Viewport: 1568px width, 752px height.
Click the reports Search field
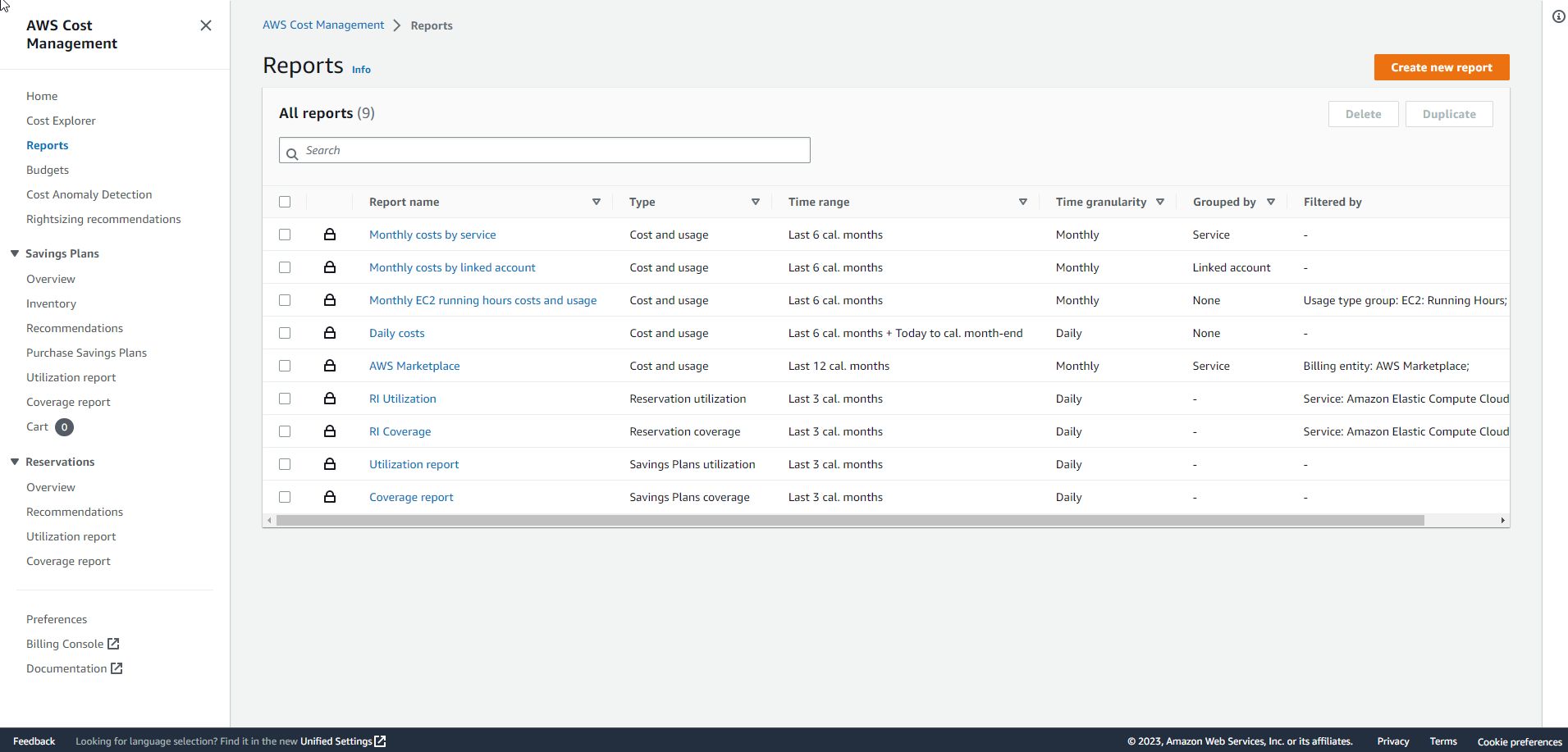[545, 150]
